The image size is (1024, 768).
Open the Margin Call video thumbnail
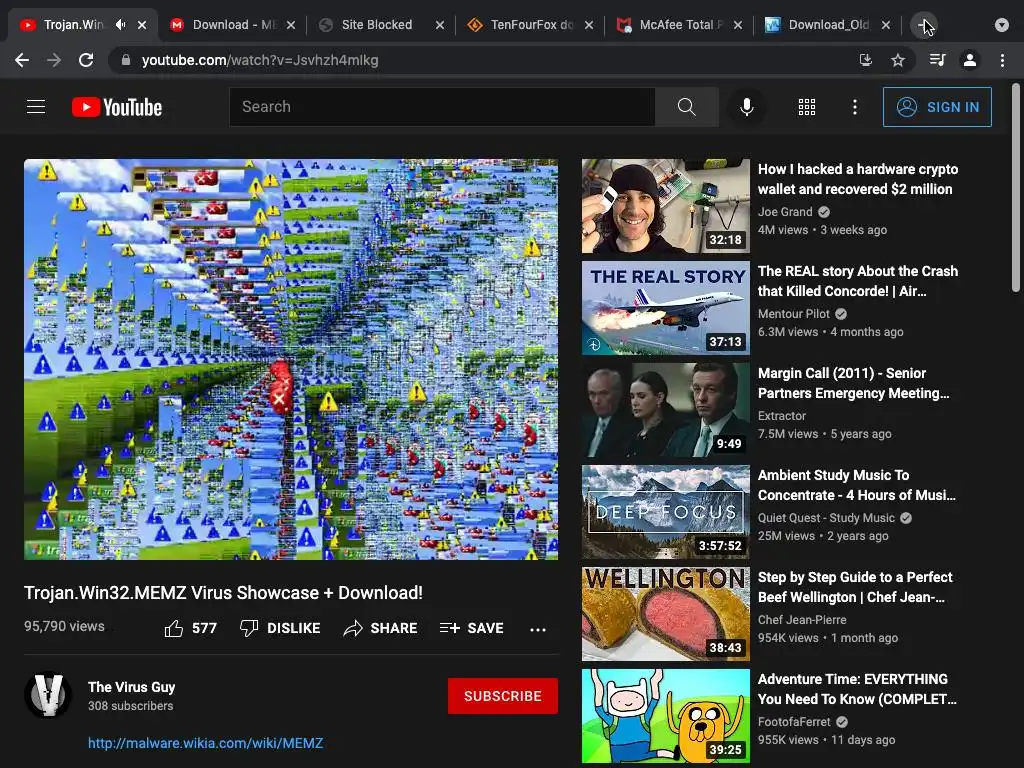[665, 409]
